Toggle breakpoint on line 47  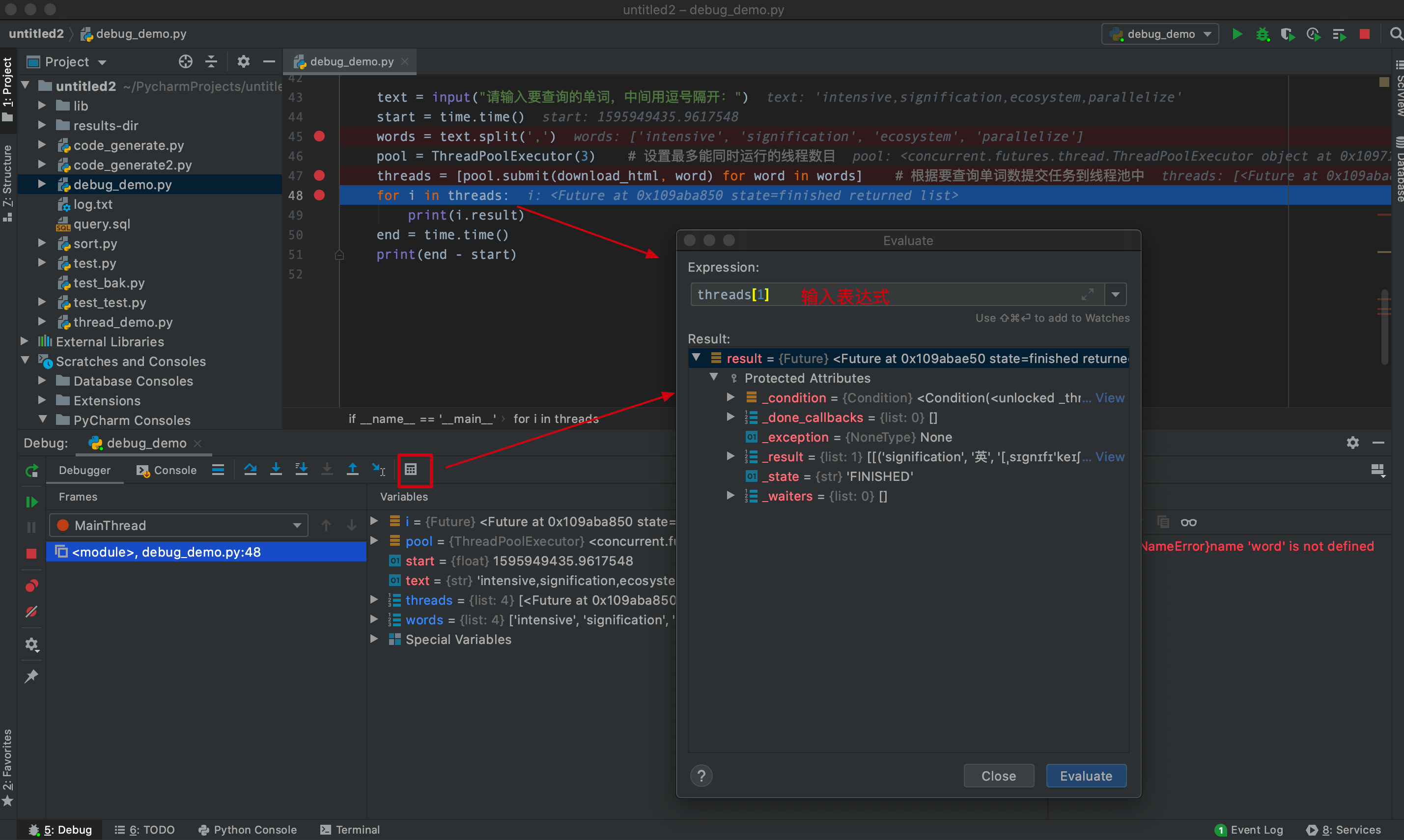(319, 175)
